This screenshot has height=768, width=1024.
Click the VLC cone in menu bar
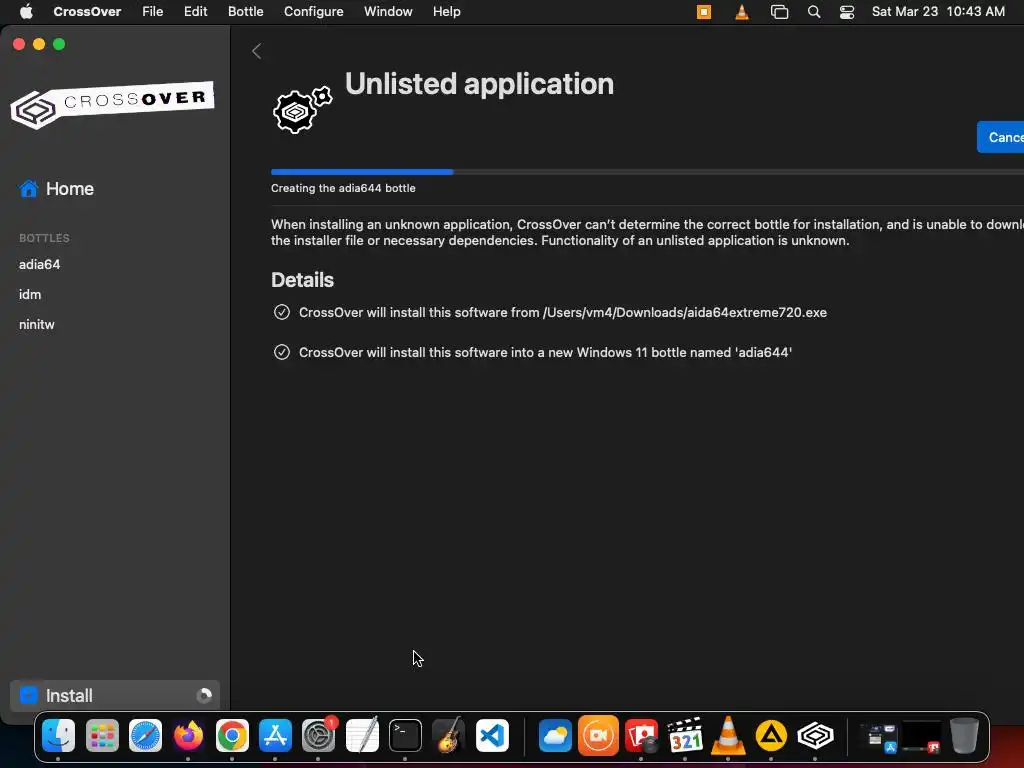click(x=742, y=12)
